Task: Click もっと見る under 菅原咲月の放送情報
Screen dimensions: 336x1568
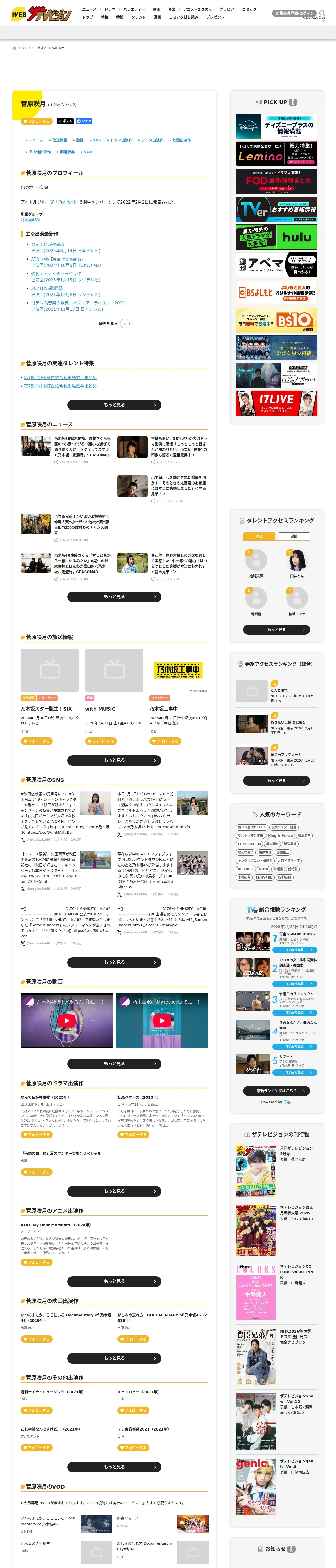Action: click(114, 760)
